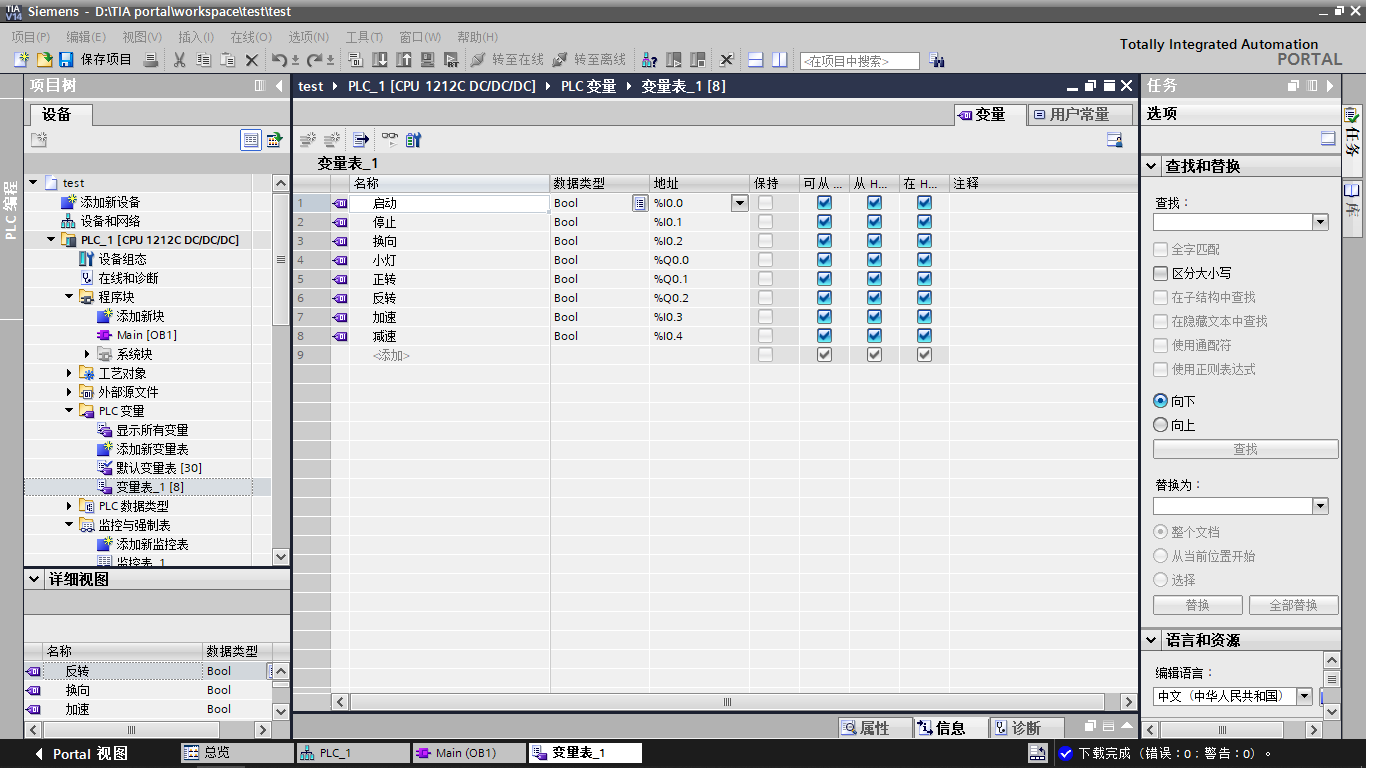Toggle 保持 checkbox for 正转 row
This screenshot has width=1374, height=776.
pos(765,279)
